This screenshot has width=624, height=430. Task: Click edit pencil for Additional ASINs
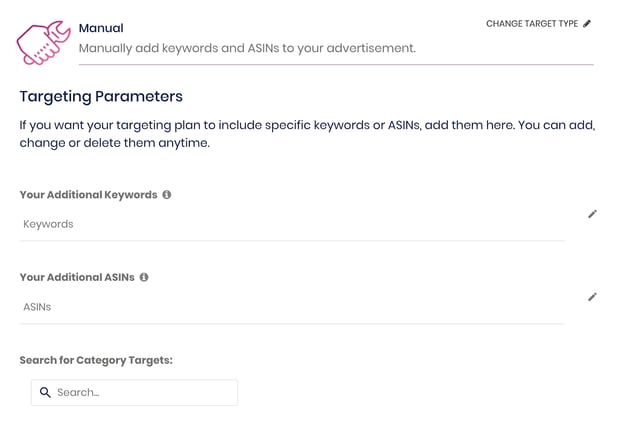[x=593, y=297]
